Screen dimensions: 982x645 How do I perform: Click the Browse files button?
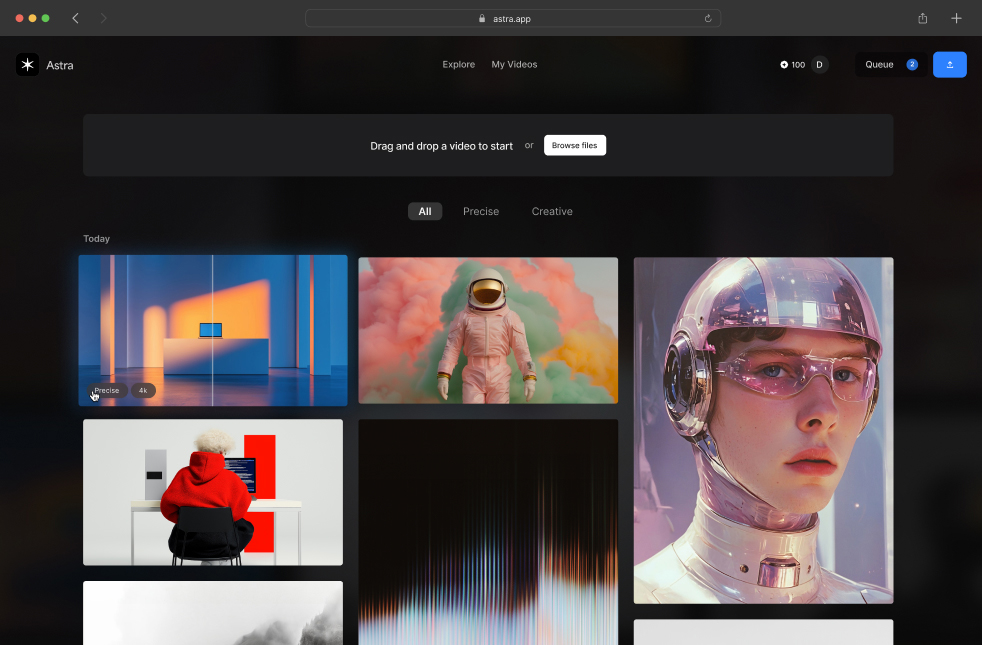point(574,145)
